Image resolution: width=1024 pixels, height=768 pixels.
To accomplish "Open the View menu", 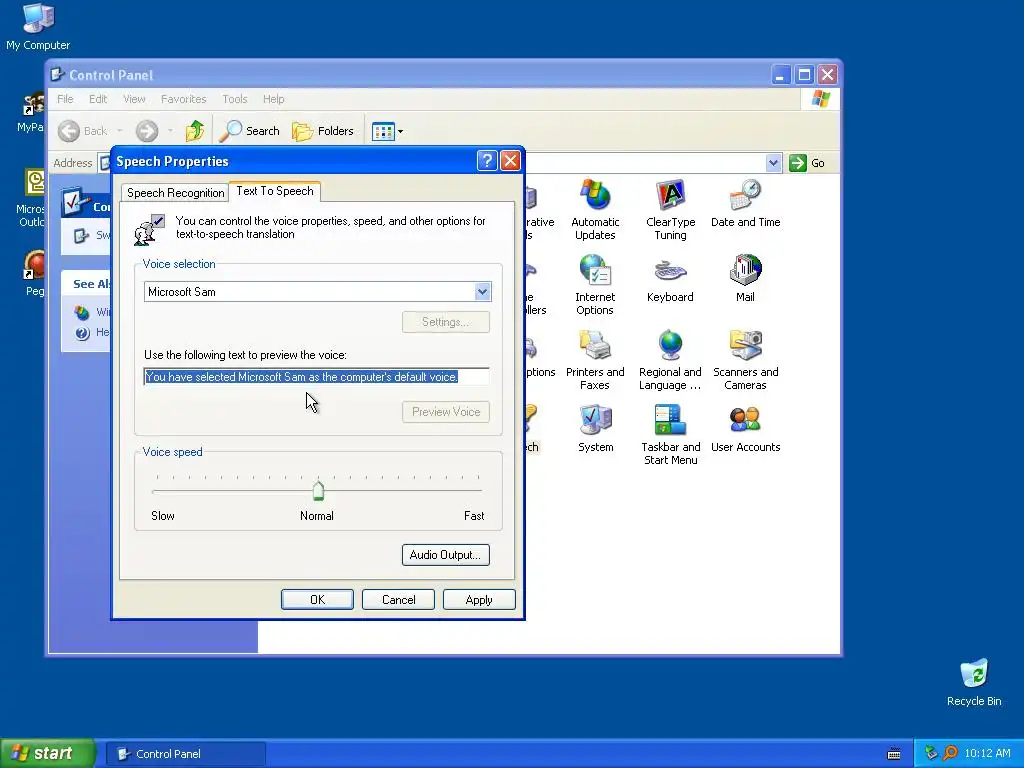I will coord(134,99).
